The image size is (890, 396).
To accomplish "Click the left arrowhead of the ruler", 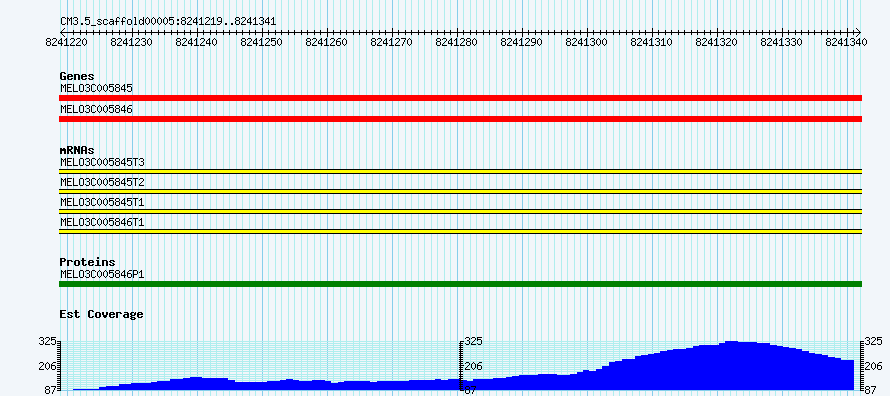I will click(x=62, y=32).
